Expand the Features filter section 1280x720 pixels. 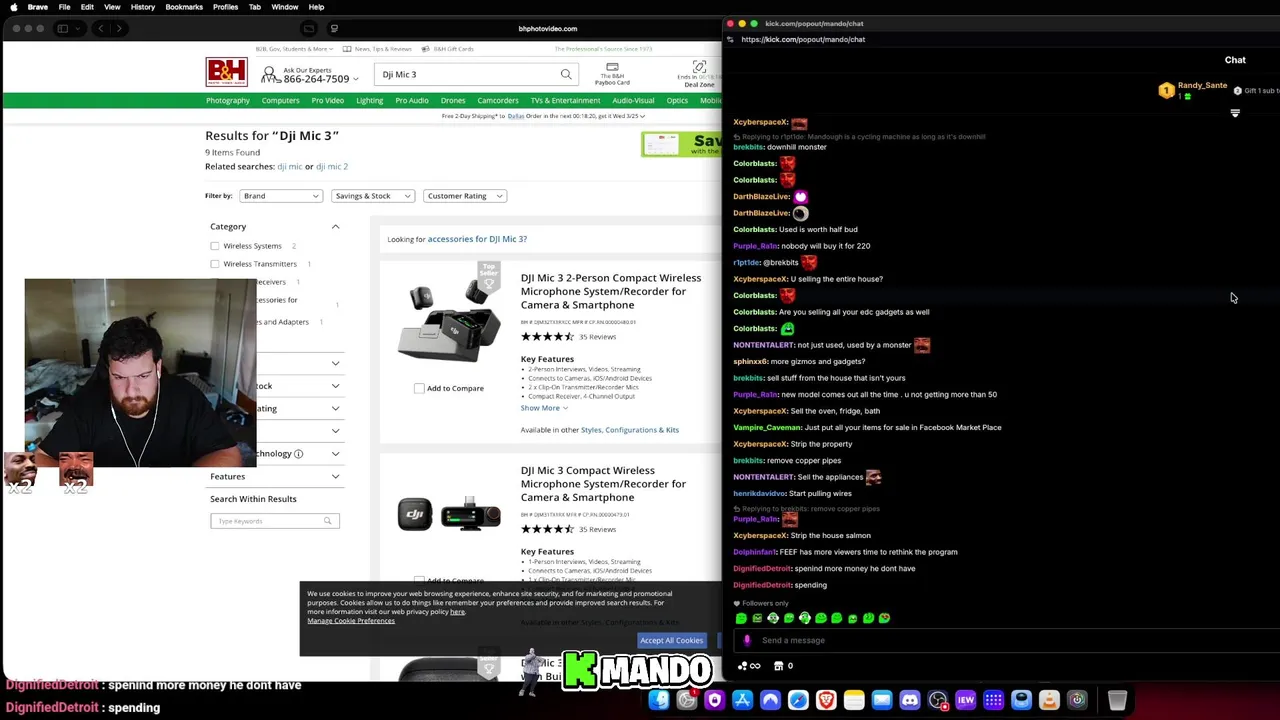coord(335,476)
